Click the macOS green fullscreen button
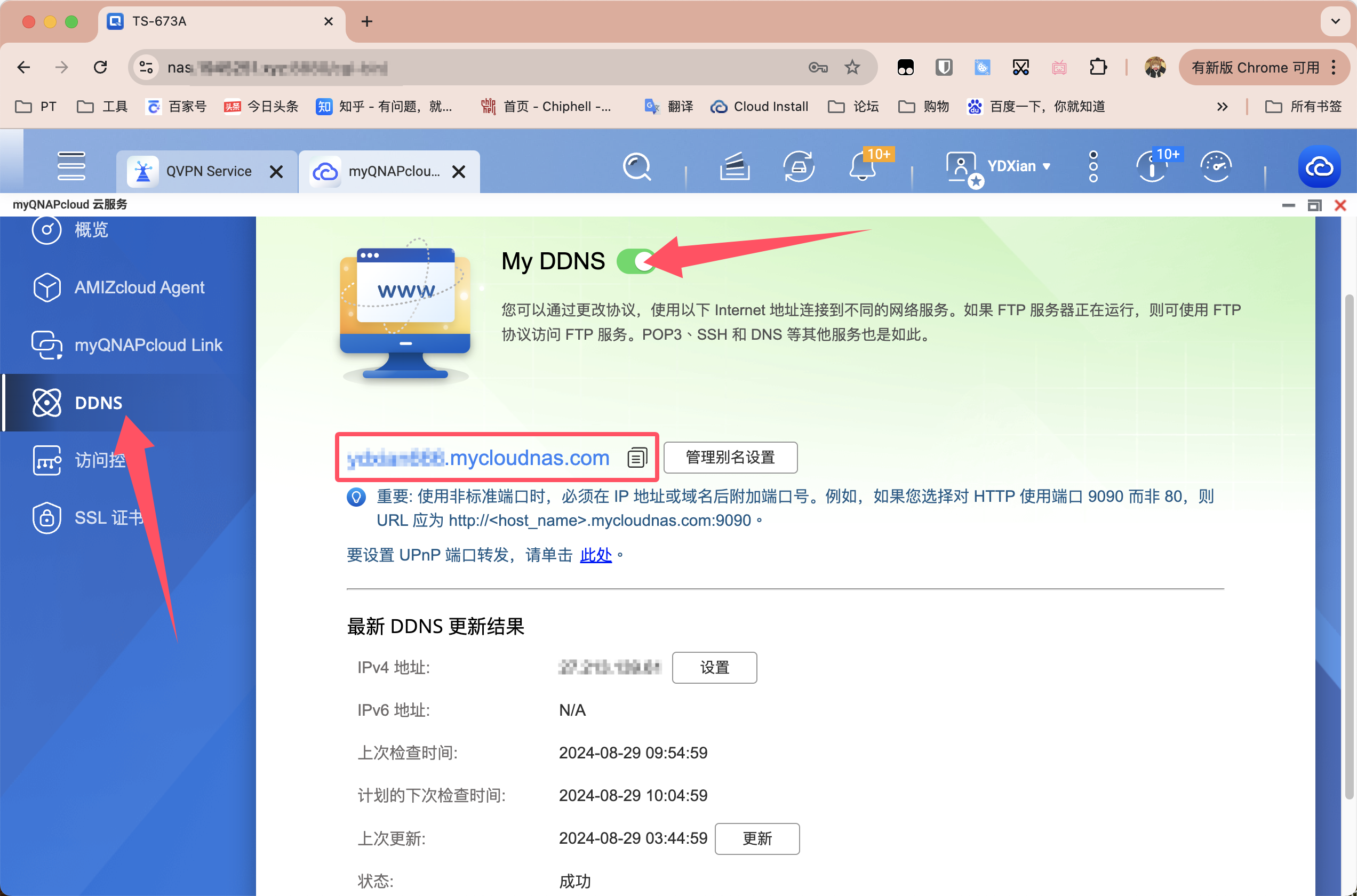This screenshot has height=896, width=1357. point(71,22)
